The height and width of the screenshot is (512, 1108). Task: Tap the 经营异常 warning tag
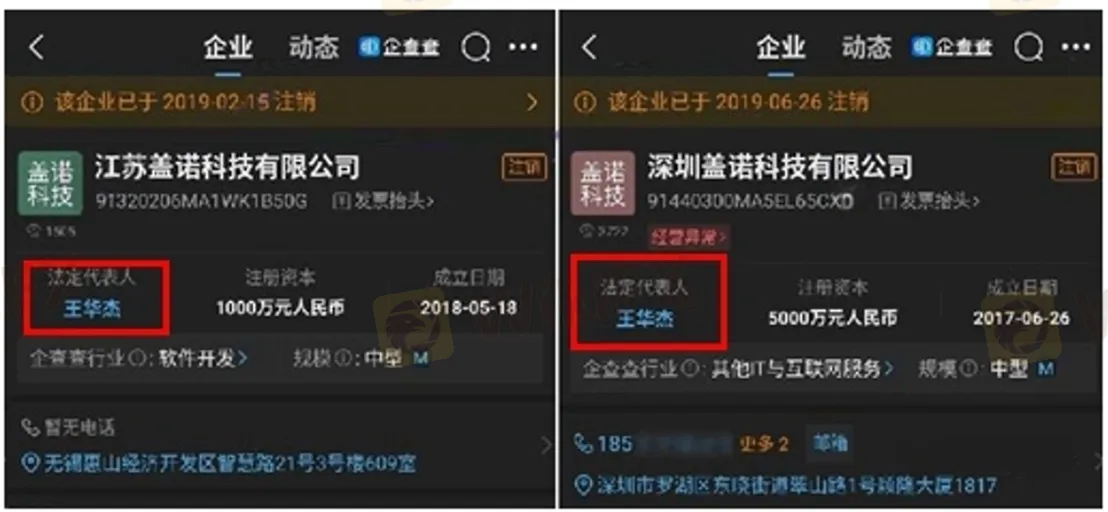click(688, 237)
